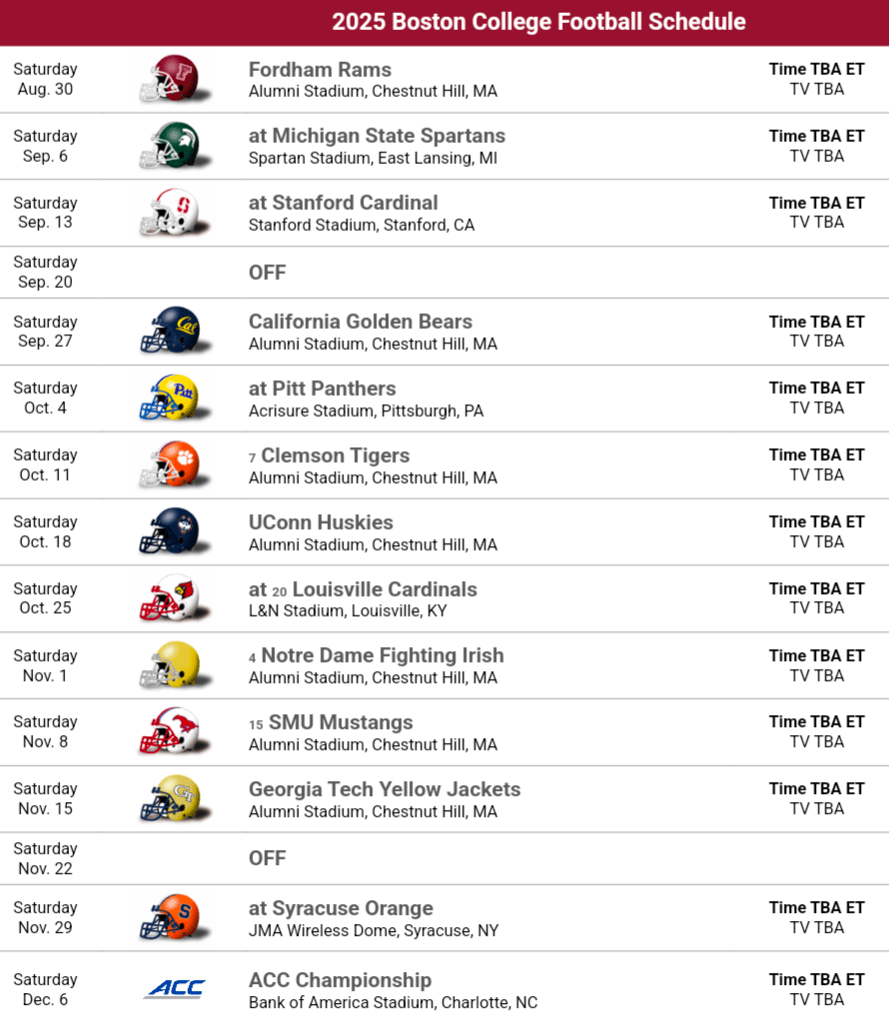Click the 2025 Boston College Football Schedule header
The width and height of the screenshot is (889, 1019).
click(539, 22)
